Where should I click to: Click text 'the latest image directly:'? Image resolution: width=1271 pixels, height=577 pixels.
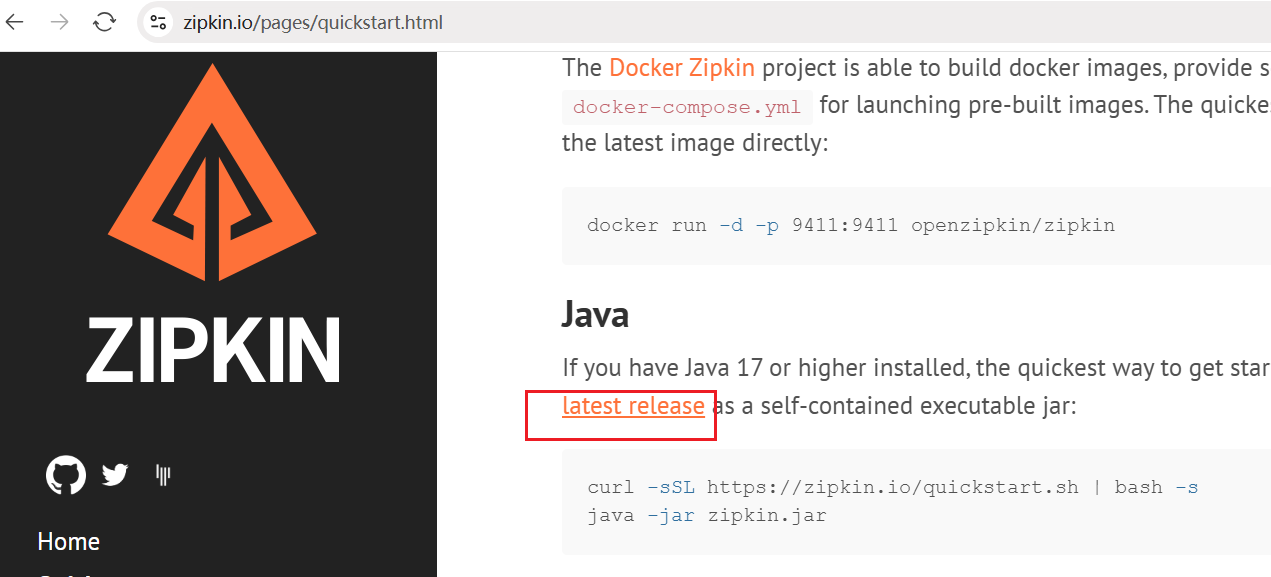point(695,142)
